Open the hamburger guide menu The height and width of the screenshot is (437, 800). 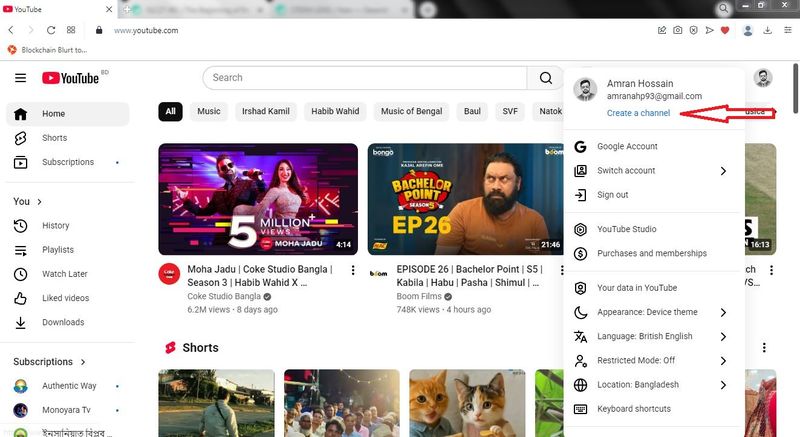(x=20, y=78)
